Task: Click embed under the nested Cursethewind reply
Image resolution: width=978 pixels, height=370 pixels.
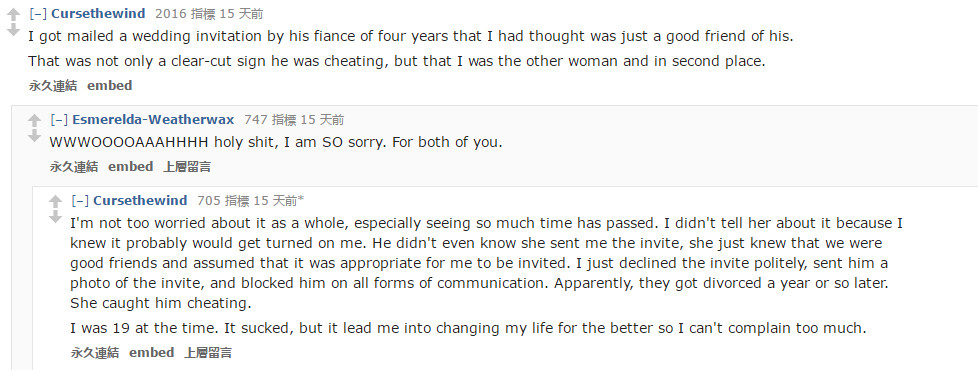Action: tap(152, 353)
